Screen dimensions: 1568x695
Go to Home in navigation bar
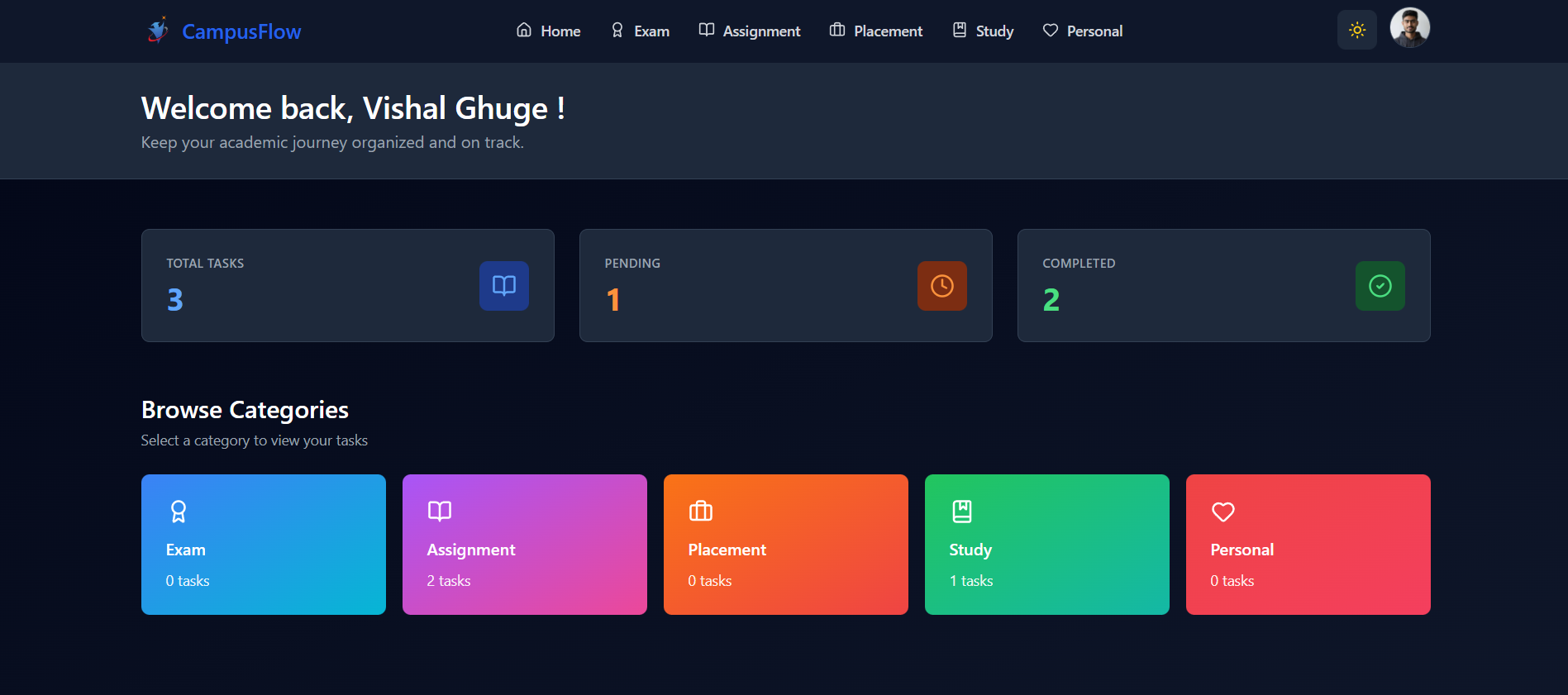549,31
